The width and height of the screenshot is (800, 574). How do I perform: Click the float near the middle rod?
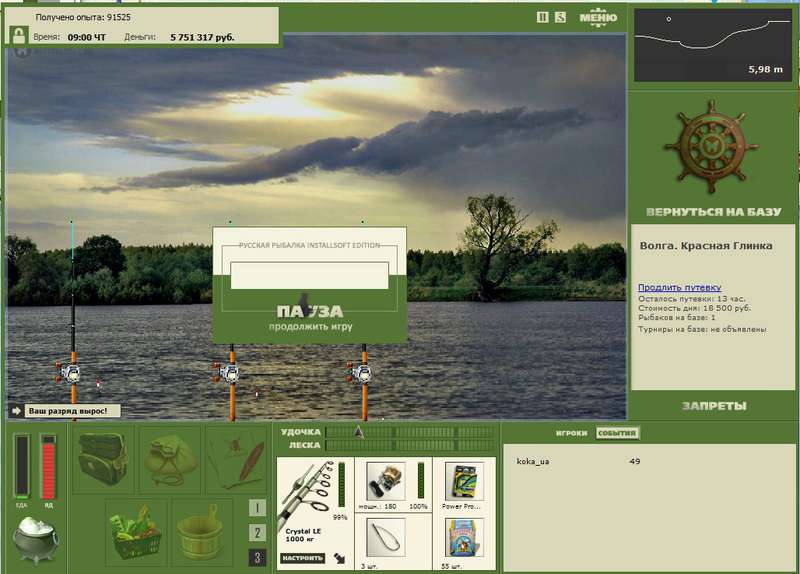(x=257, y=393)
